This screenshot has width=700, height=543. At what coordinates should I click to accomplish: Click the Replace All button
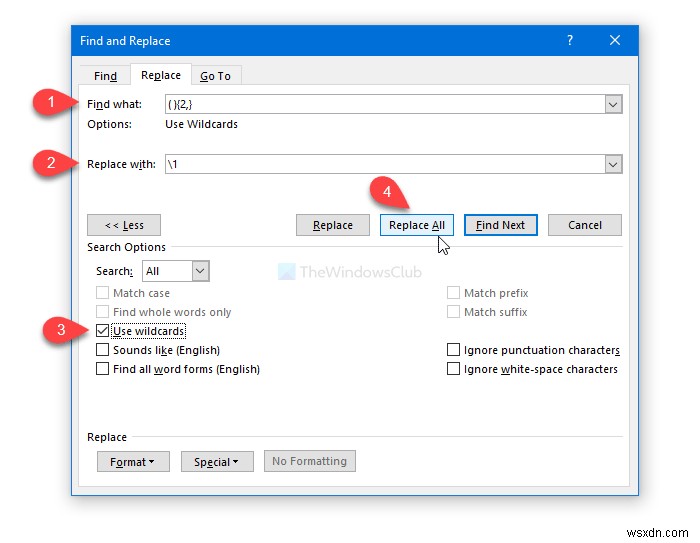(x=417, y=225)
